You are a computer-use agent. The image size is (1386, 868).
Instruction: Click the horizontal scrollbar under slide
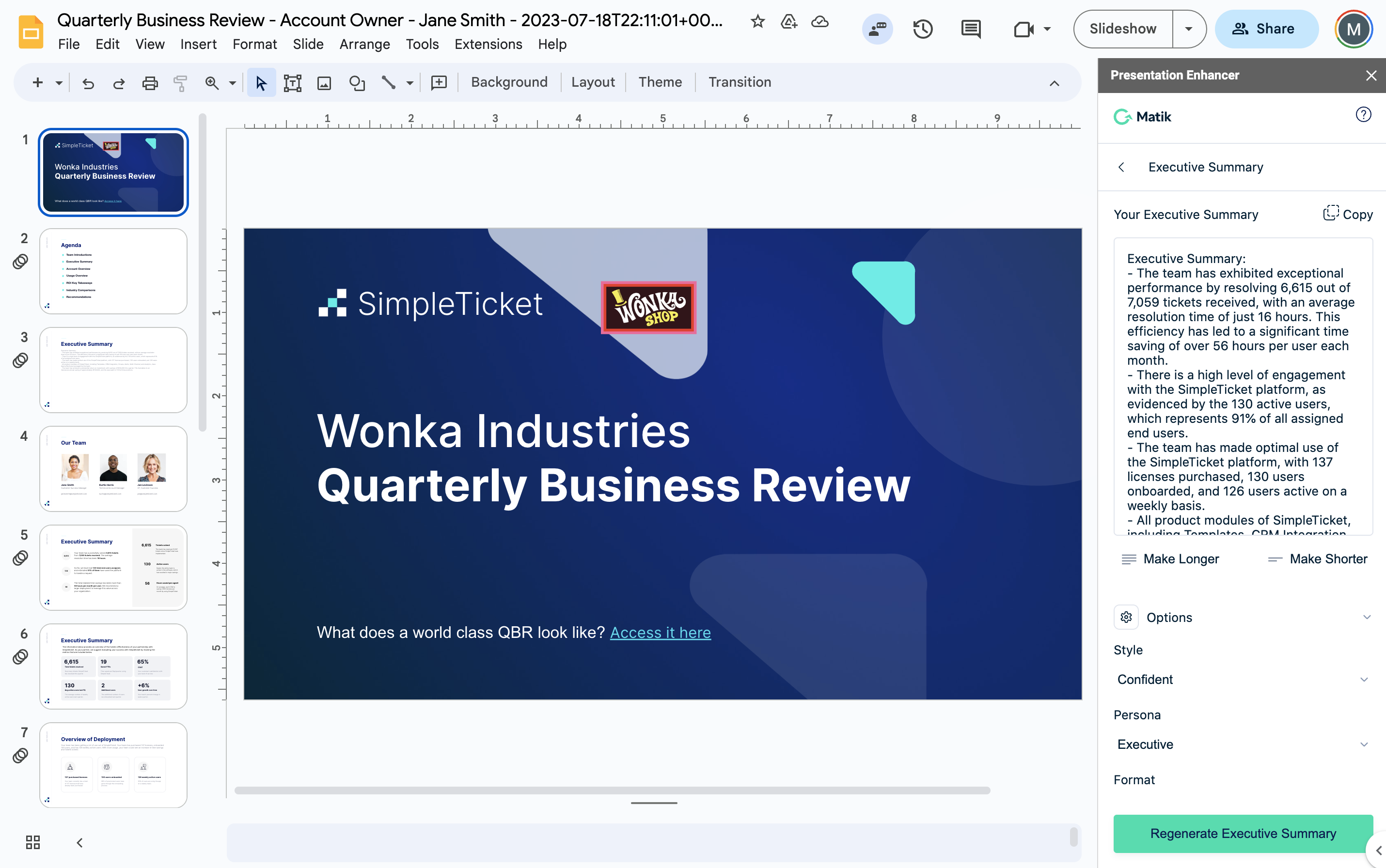click(x=612, y=790)
